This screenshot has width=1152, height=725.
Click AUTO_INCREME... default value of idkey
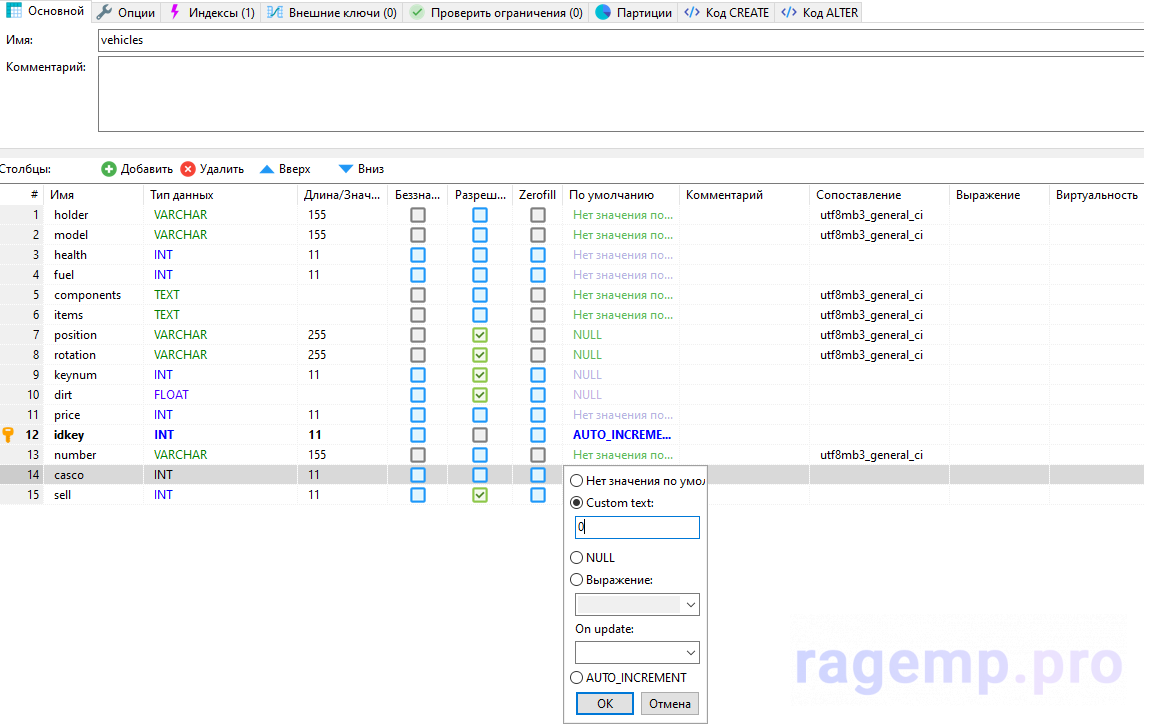(622, 435)
